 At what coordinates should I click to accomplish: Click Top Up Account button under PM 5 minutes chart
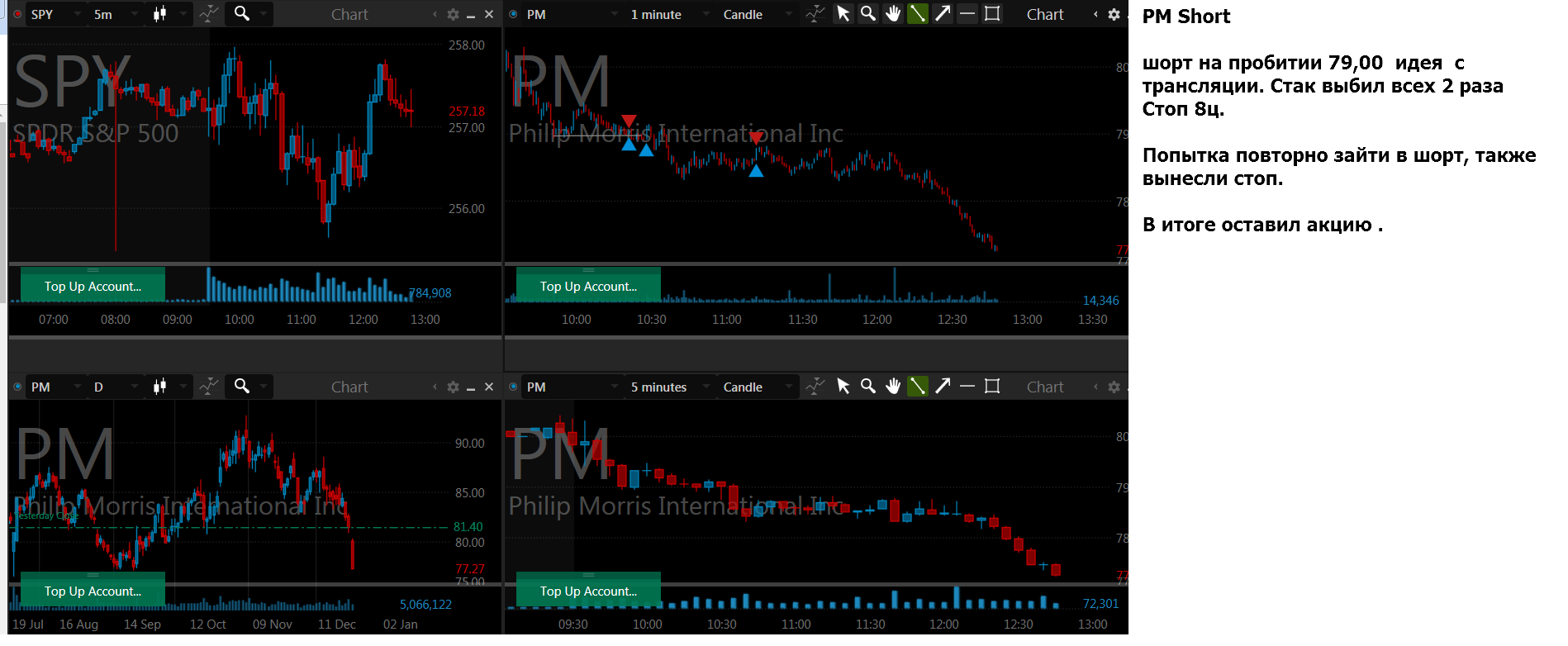(x=588, y=590)
